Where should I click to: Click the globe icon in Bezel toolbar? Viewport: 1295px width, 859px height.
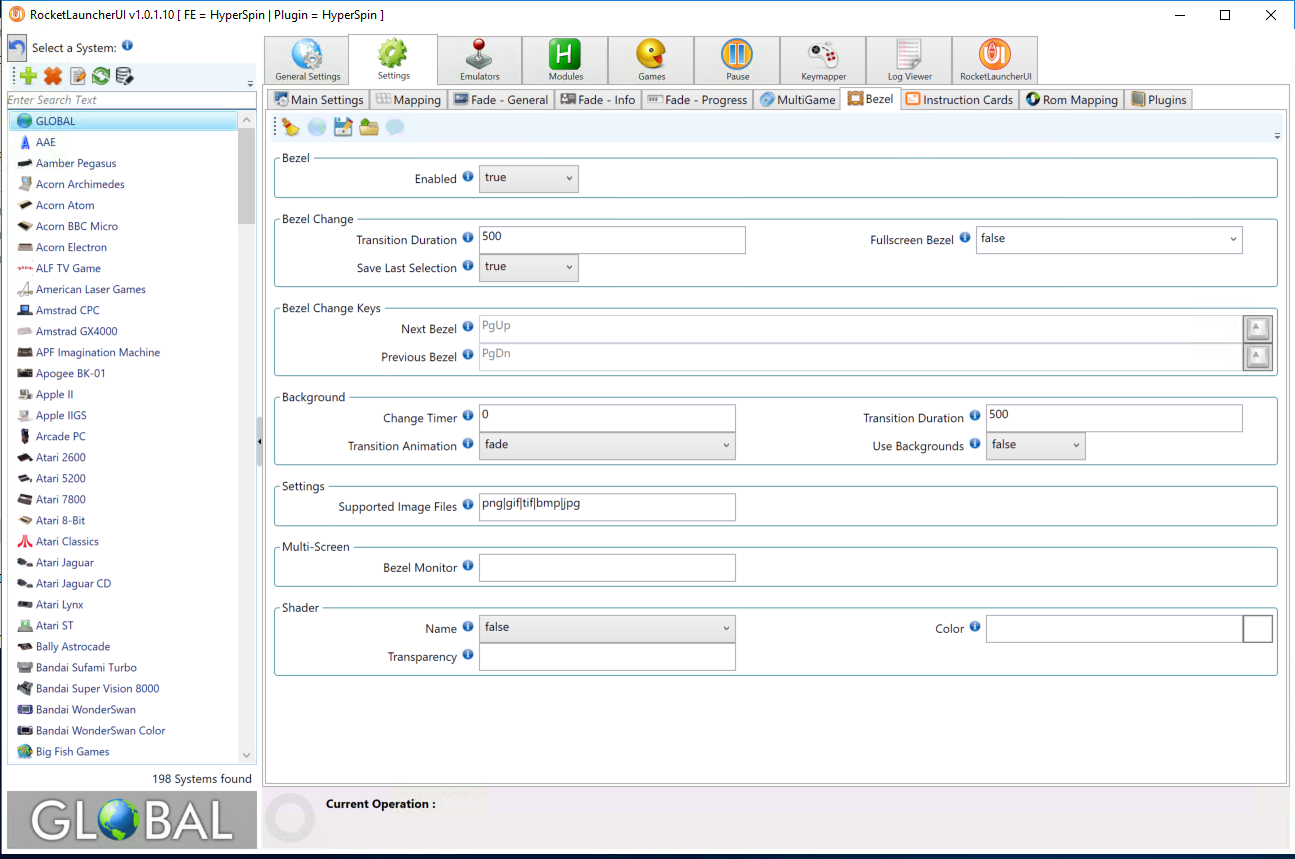click(317, 127)
